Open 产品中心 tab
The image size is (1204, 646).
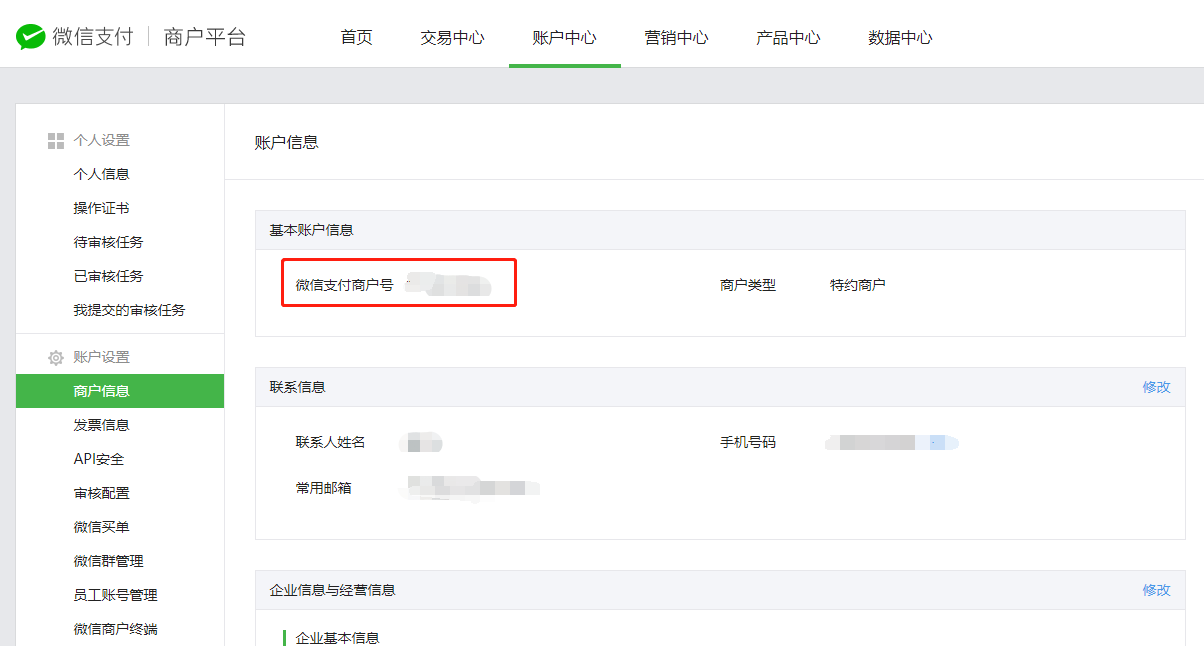[x=789, y=38]
